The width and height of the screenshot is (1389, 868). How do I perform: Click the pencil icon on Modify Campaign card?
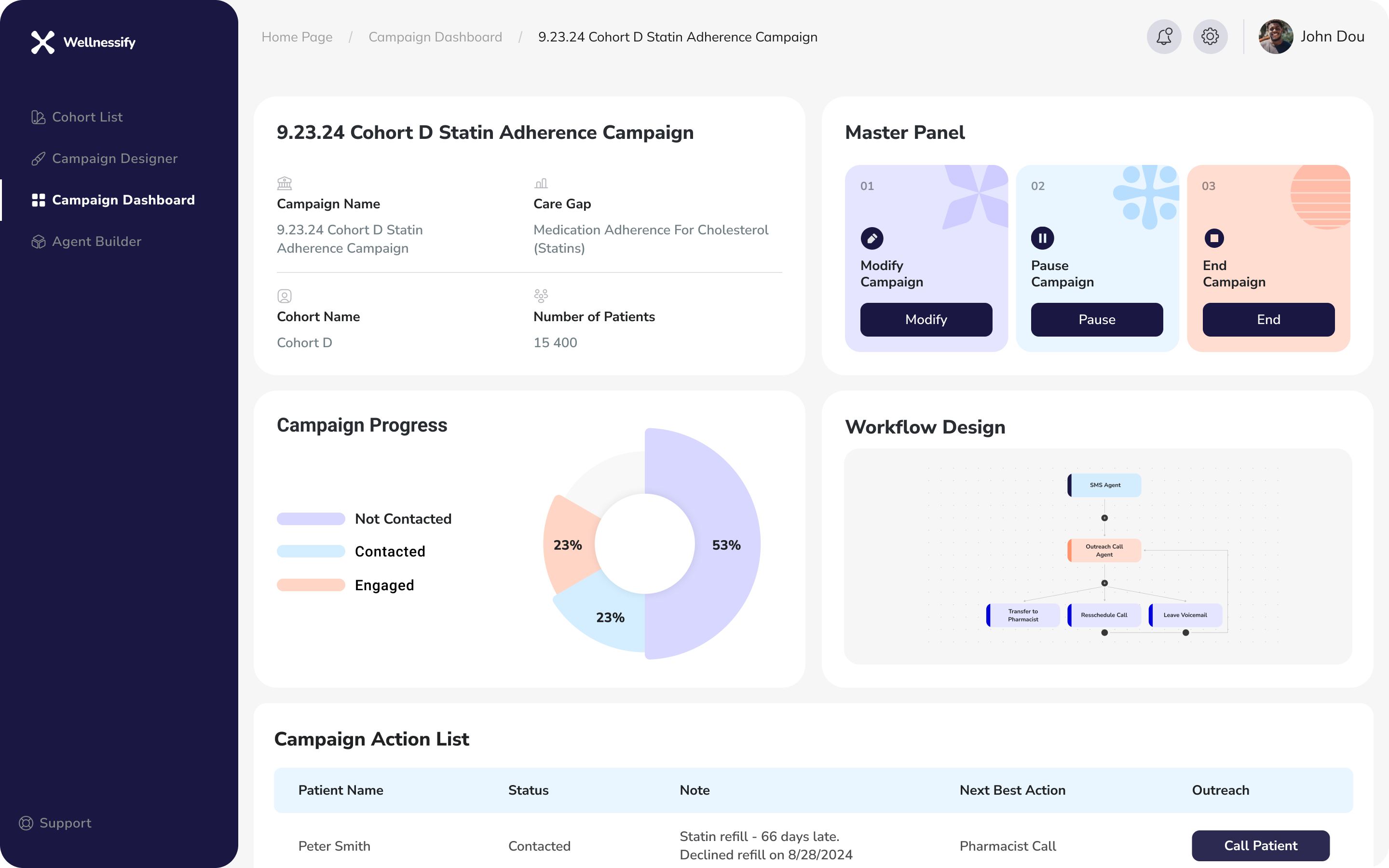(x=872, y=238)
